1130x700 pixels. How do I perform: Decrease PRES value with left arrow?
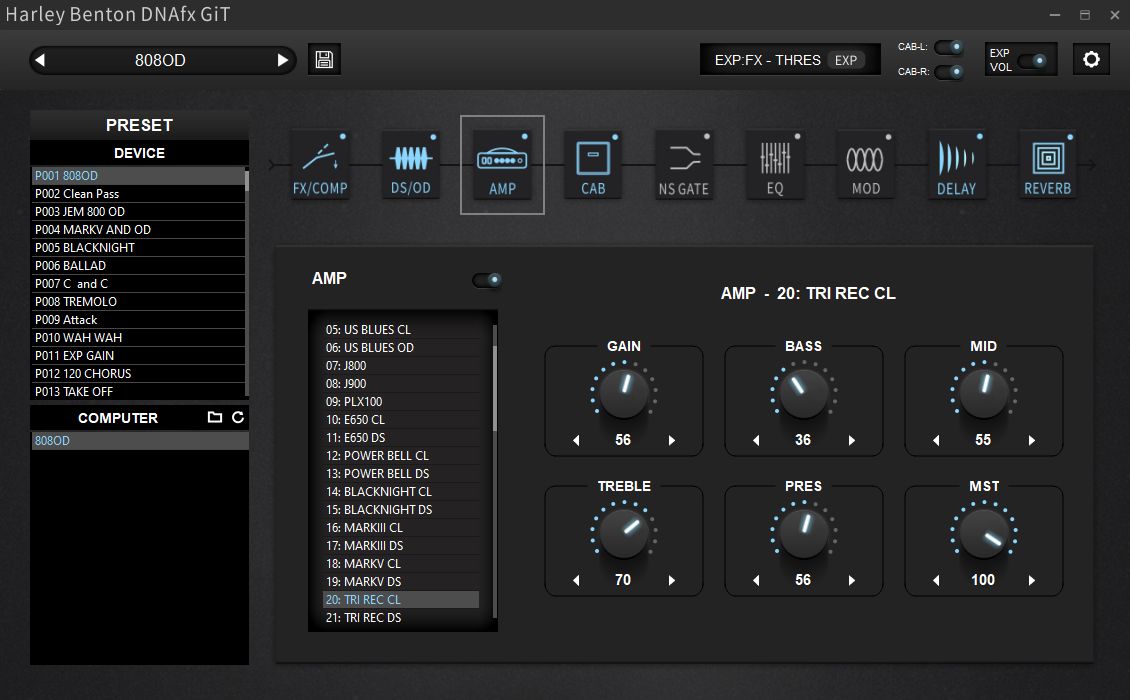pos(756,580)
